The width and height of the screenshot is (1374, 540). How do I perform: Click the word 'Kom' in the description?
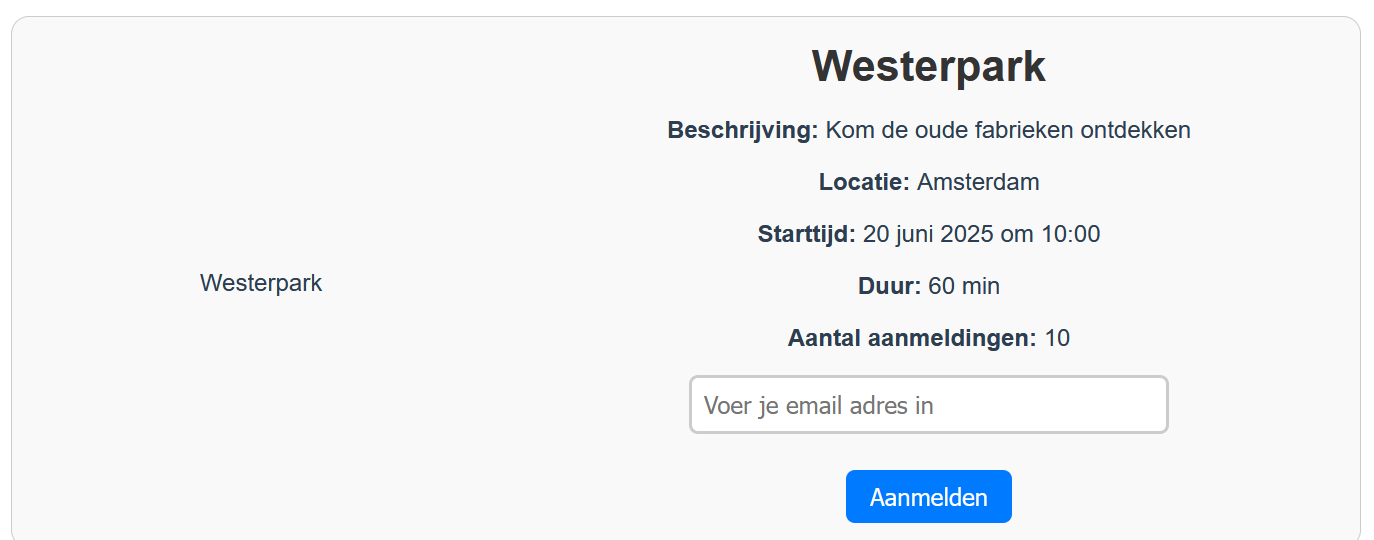pyautogui.click(x=846, y=130)
